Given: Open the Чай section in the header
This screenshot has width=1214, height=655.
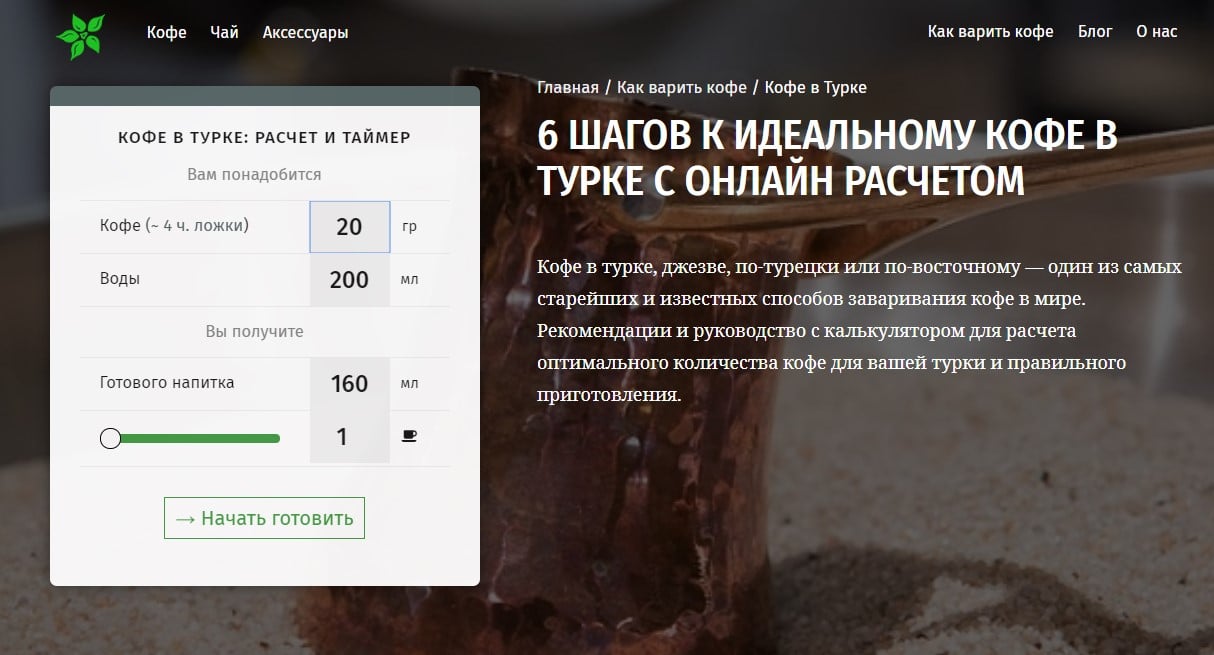Looking at the screenshot, I should [x=224, y=32].
